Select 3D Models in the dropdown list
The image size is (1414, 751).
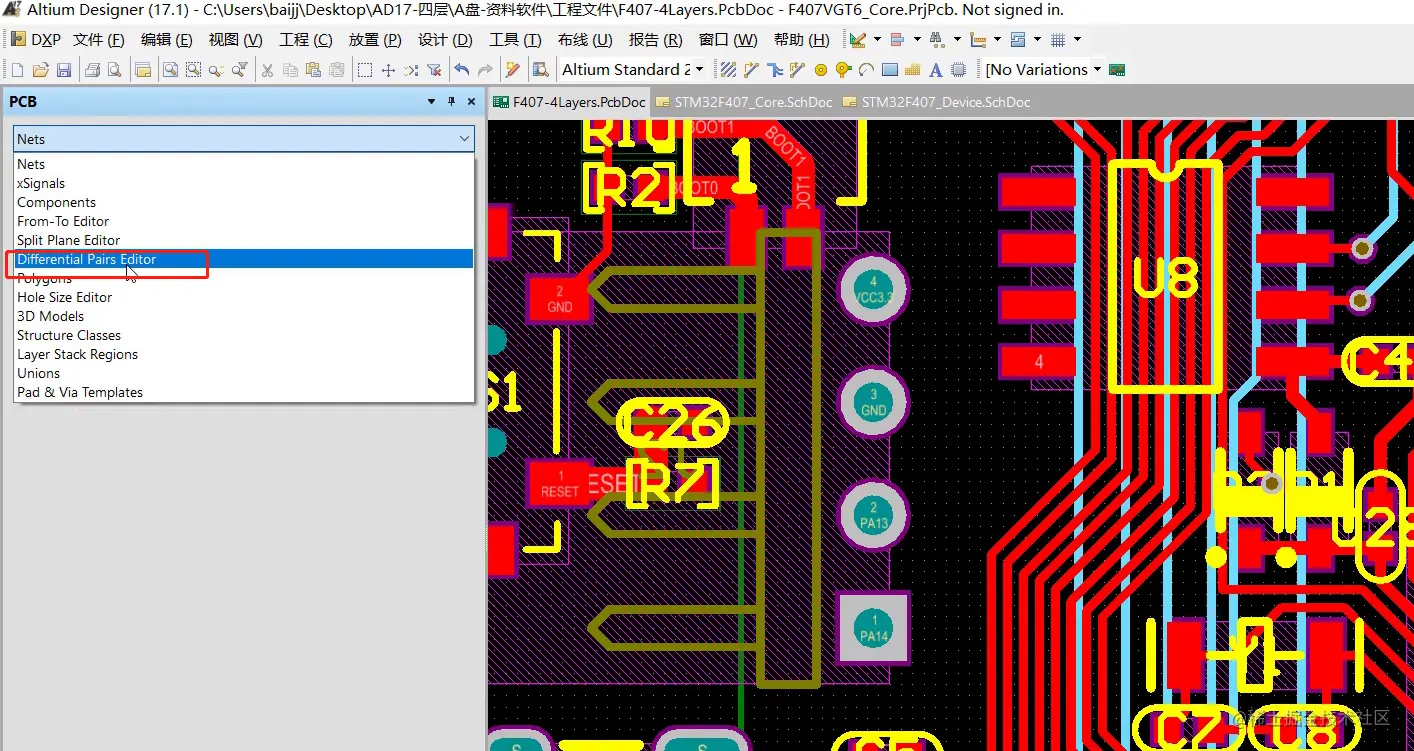click(x=244, y=316)
